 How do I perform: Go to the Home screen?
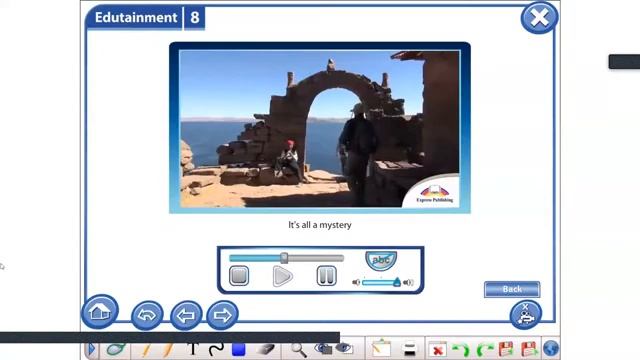[100, 312]
